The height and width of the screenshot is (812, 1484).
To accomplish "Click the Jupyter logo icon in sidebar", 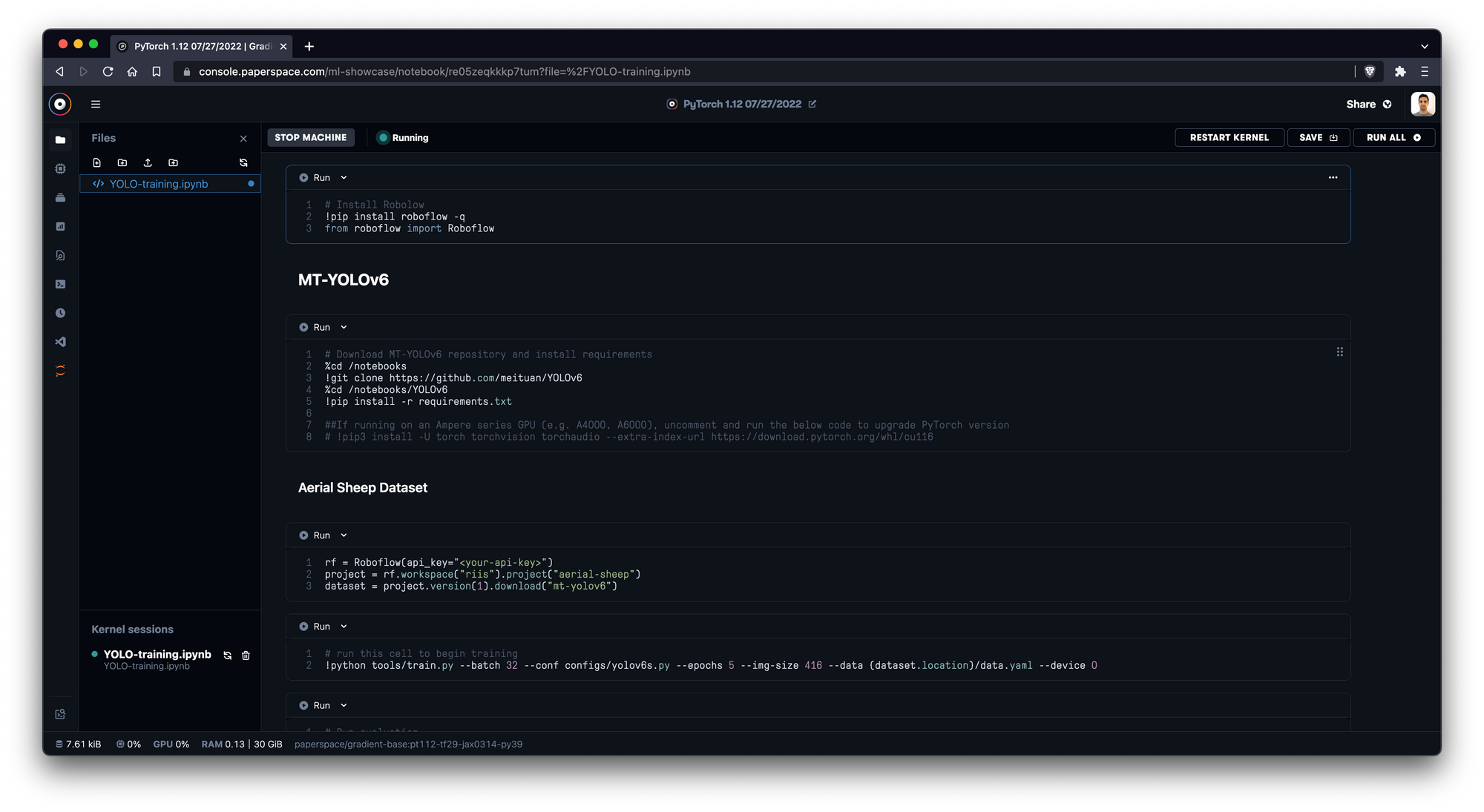I will [60, 371].
